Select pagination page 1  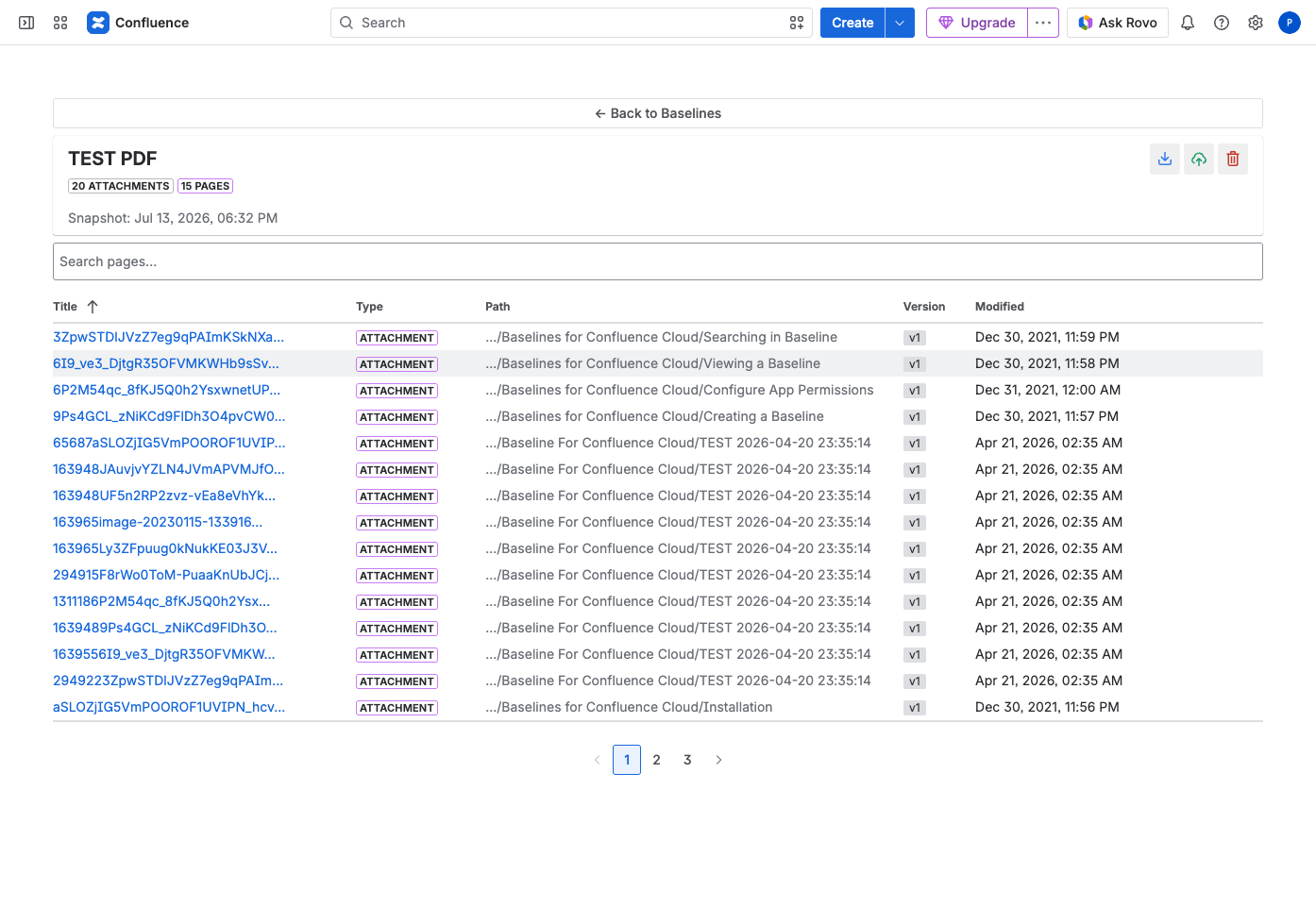coord(627,760)
